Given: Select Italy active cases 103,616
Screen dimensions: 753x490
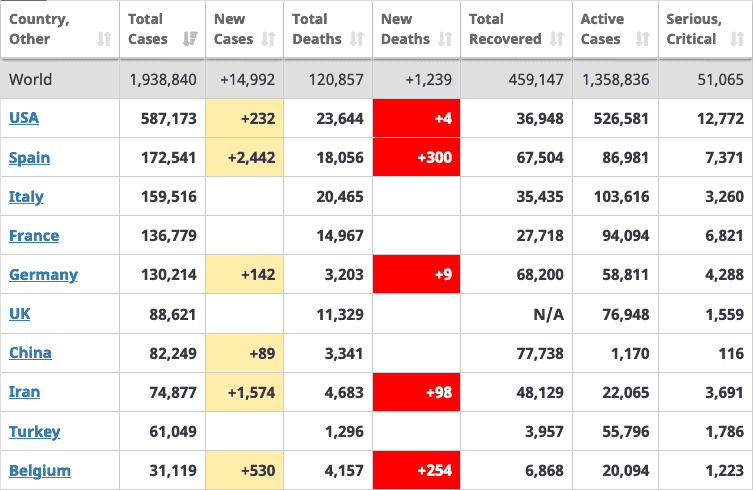Looking at the screenshot, I should 621,196.
